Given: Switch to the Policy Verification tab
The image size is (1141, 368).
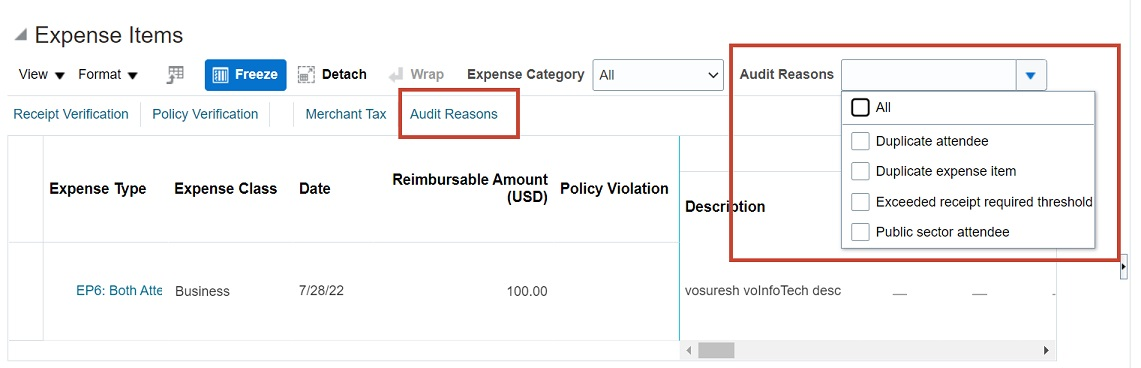Looking at the screenshot, I should 205,114.
